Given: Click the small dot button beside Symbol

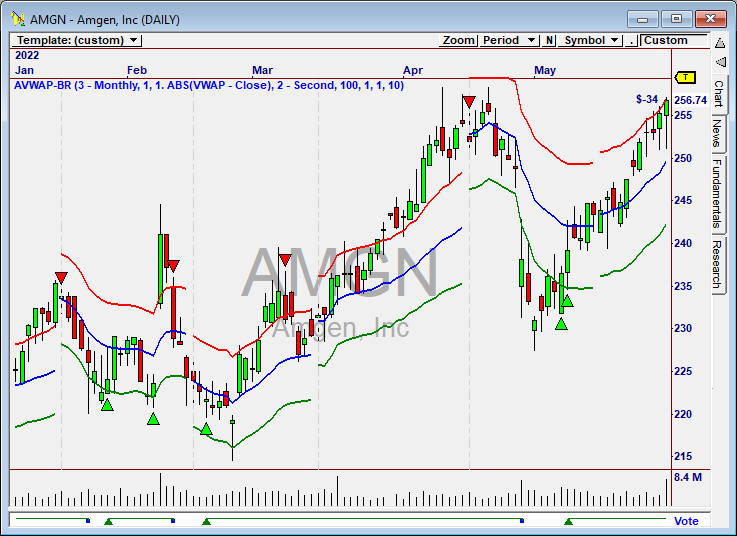Looking at the screenshot, I should pyautogui.click(x=631, y=40).
